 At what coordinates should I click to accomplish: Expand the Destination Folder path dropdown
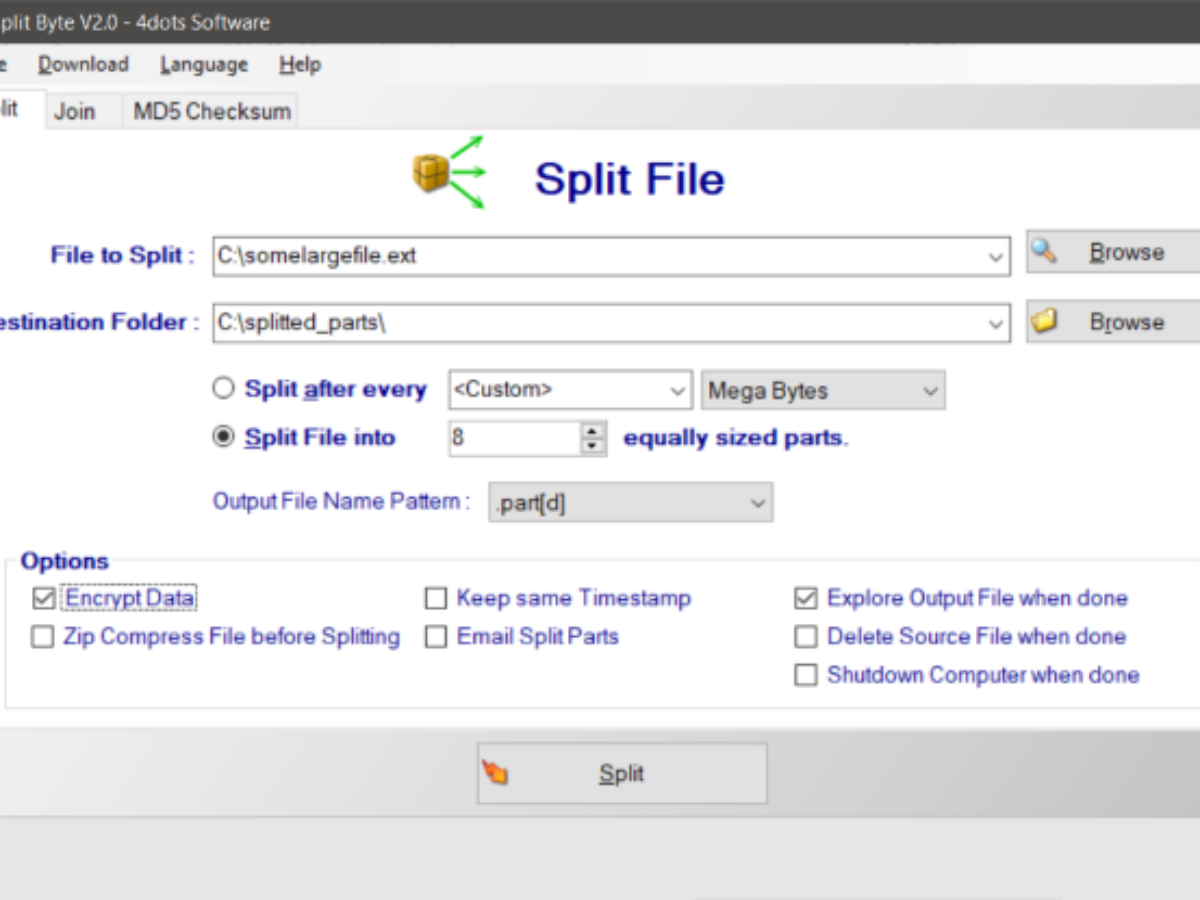click(996, 324)
